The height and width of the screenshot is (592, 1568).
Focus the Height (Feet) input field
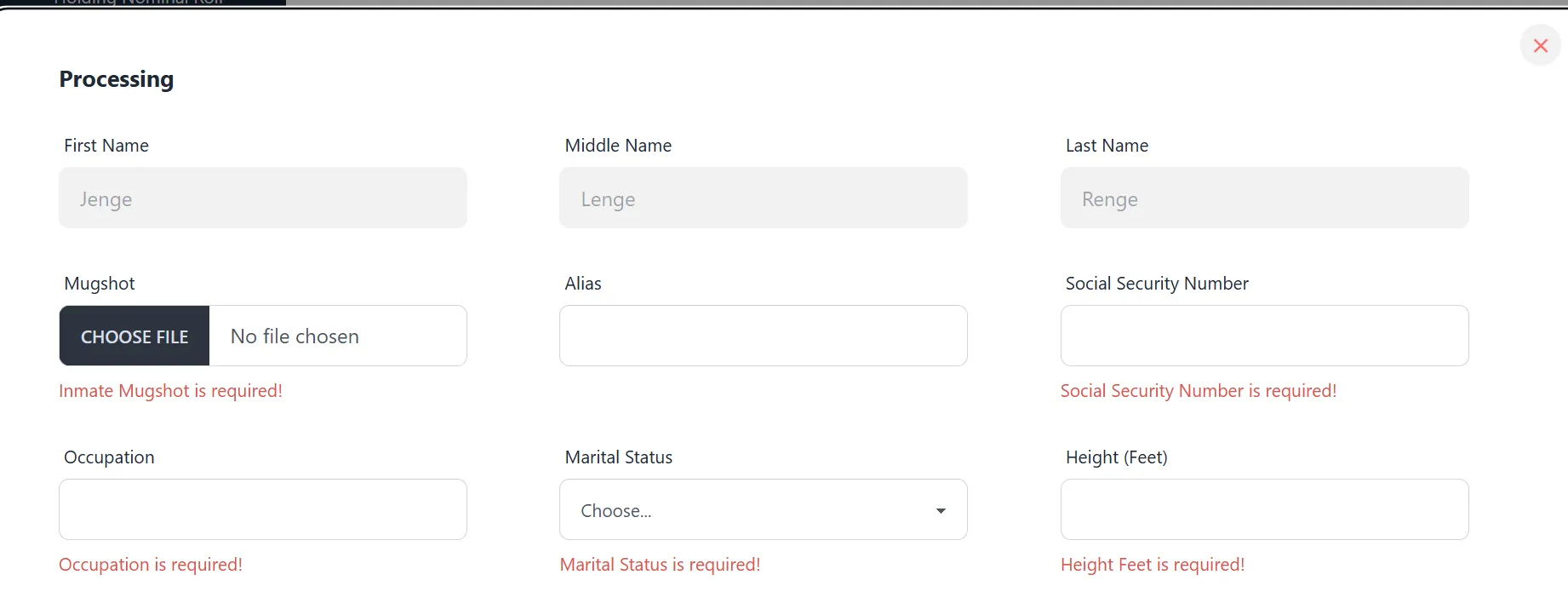1264,510
